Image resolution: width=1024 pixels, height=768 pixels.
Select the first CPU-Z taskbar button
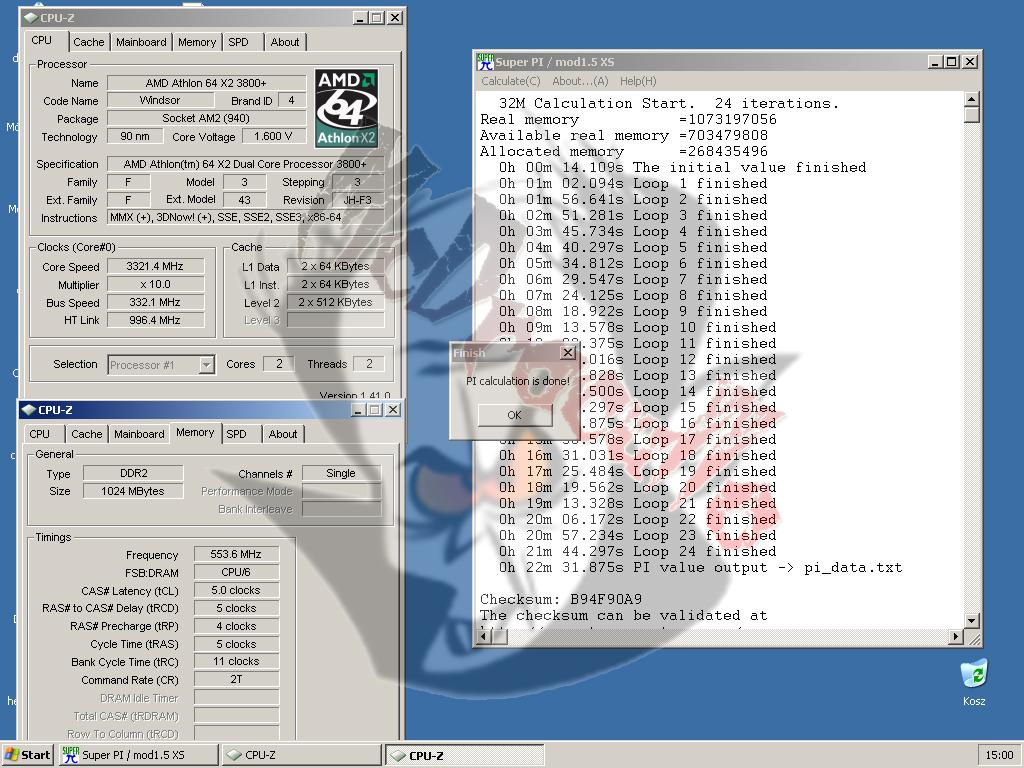click(301, 755)
